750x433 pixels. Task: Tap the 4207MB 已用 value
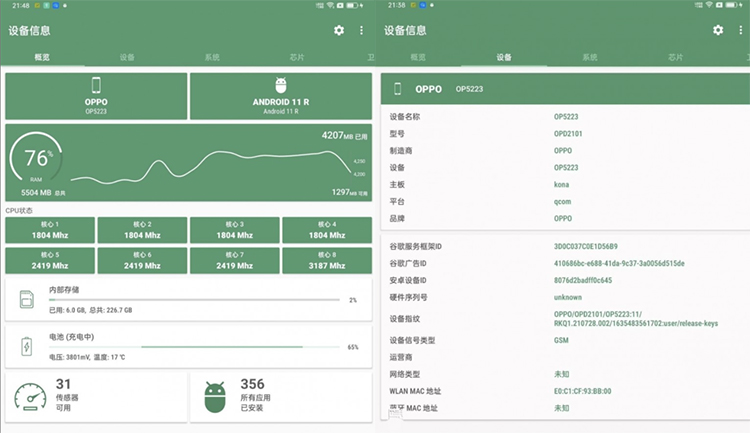344,135
